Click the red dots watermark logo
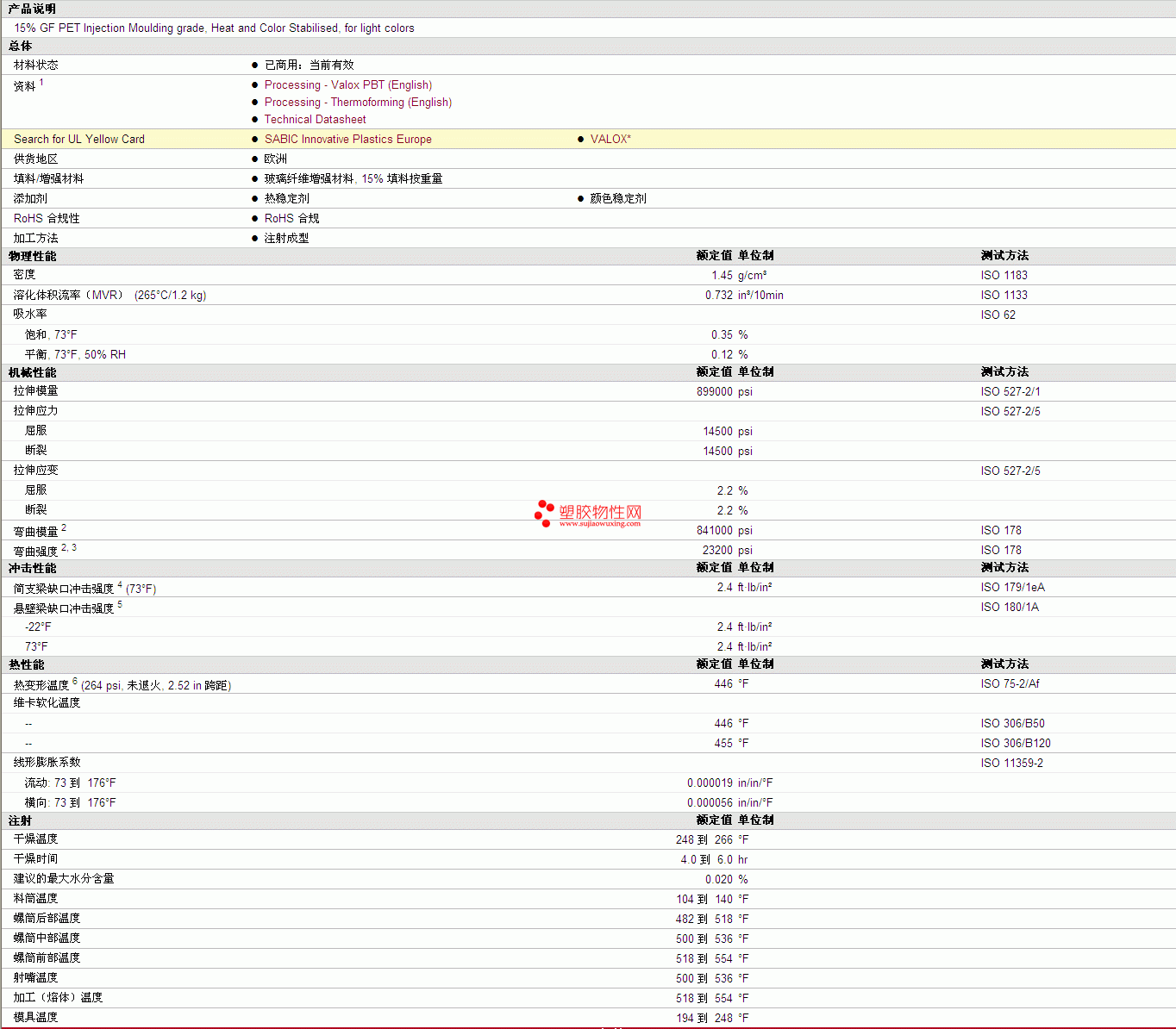Image resolution: width=1176 pixels, height=1029 pixels. click(x=543, y=512)
